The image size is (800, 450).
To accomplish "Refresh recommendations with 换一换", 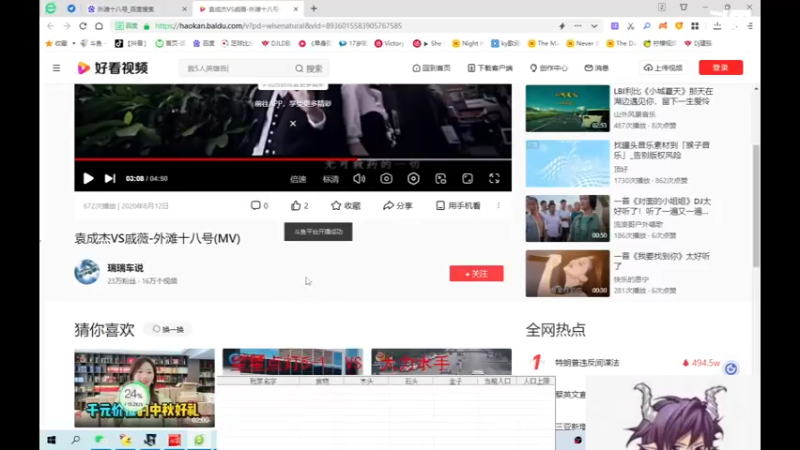I will (x=168, y=330).
